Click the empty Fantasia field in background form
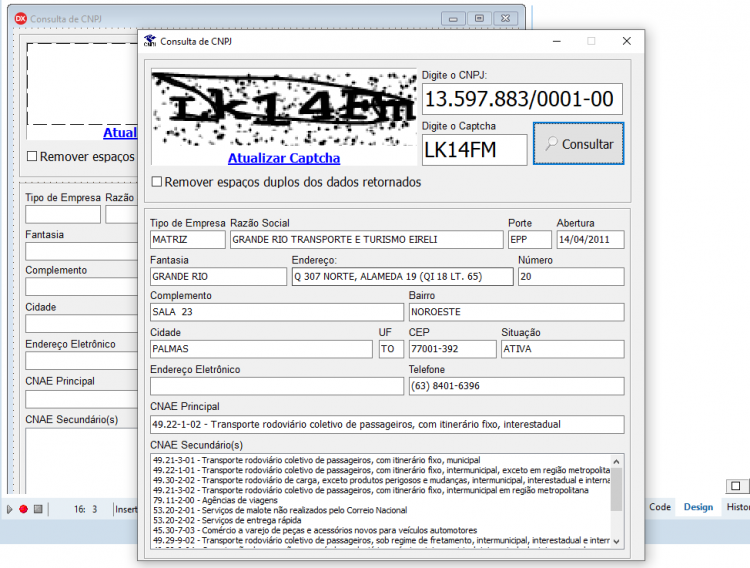Image resolution: width=750 pixels, height=568 pixels. click(81, 251)
